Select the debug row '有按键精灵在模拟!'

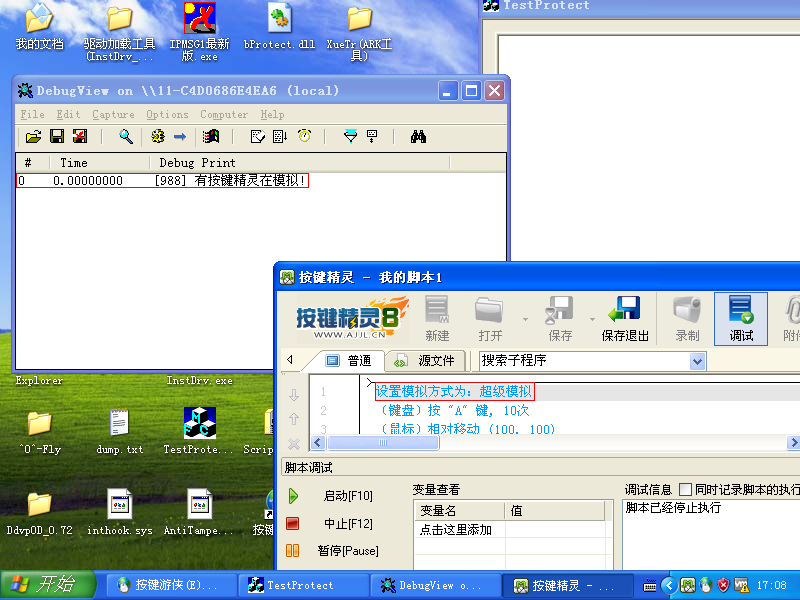pyautogui.click(x=162, y=181)
